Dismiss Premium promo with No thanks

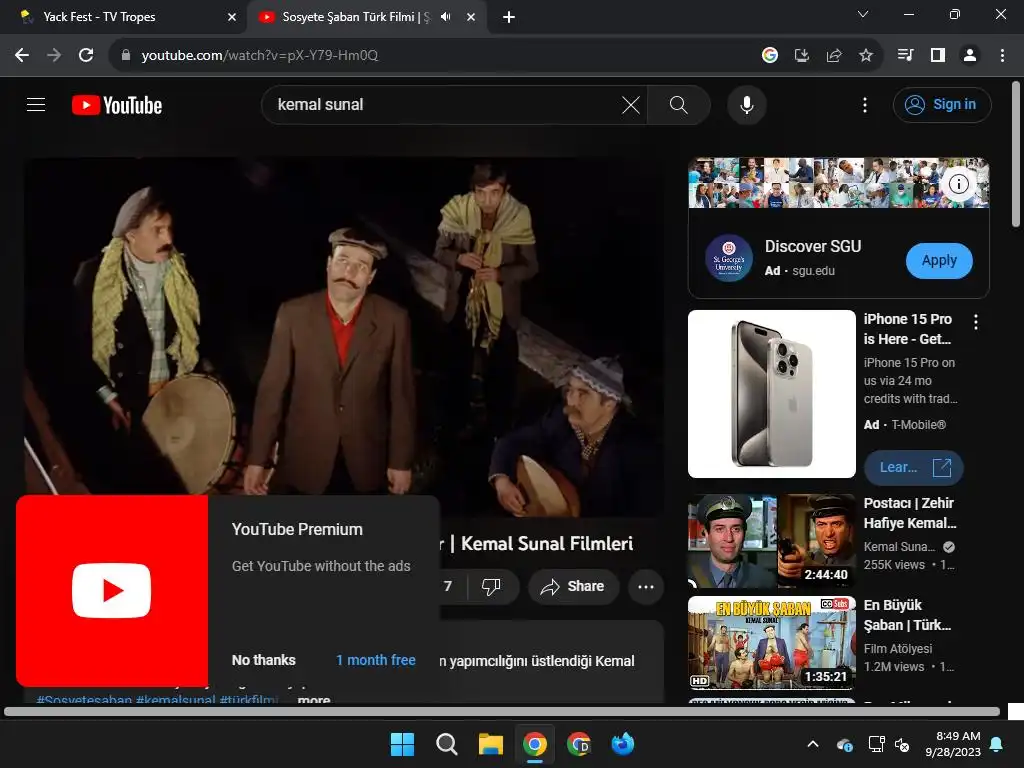pyautogui.click(x=263, y=660)
